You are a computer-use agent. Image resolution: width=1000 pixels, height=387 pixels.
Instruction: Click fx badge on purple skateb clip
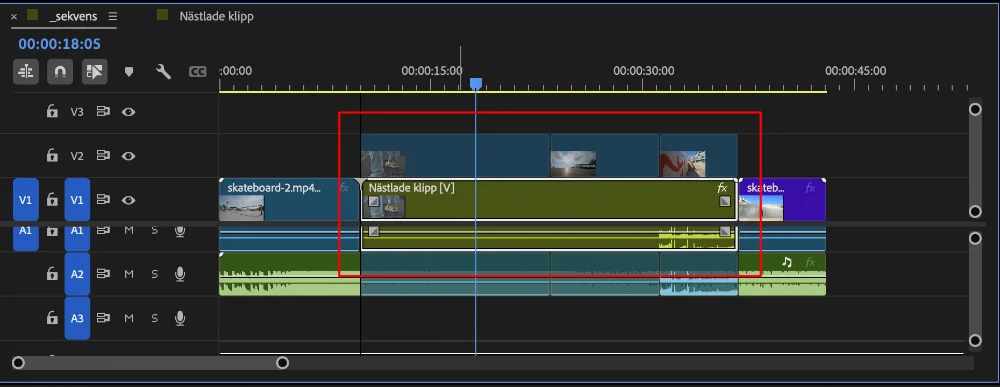pyautogui.click(x=810, y=187)
